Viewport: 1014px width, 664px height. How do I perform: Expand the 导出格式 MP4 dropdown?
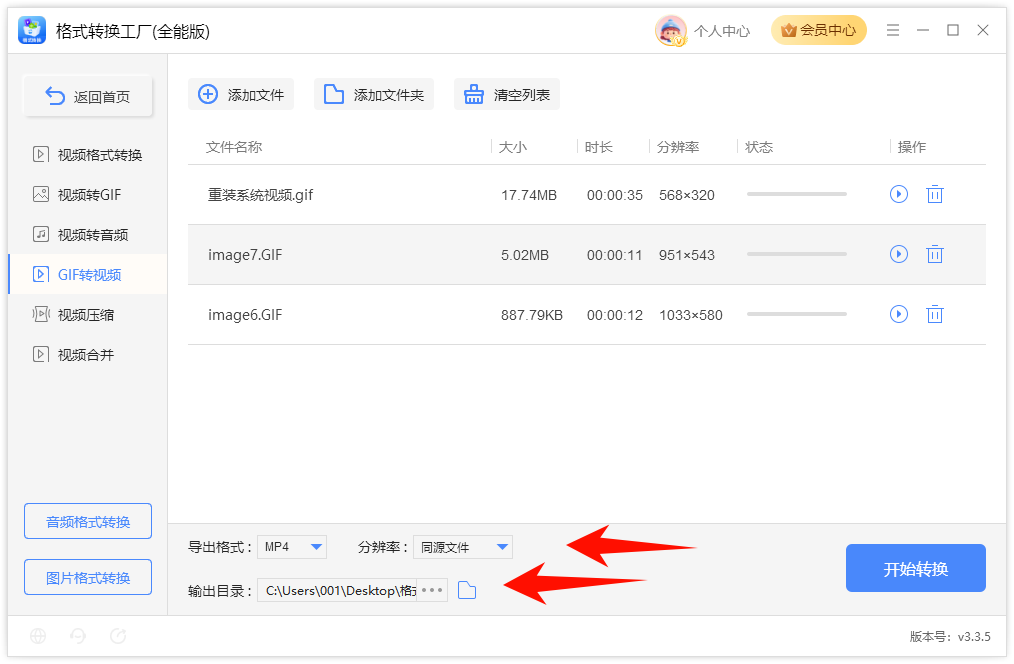pos(292,547)
